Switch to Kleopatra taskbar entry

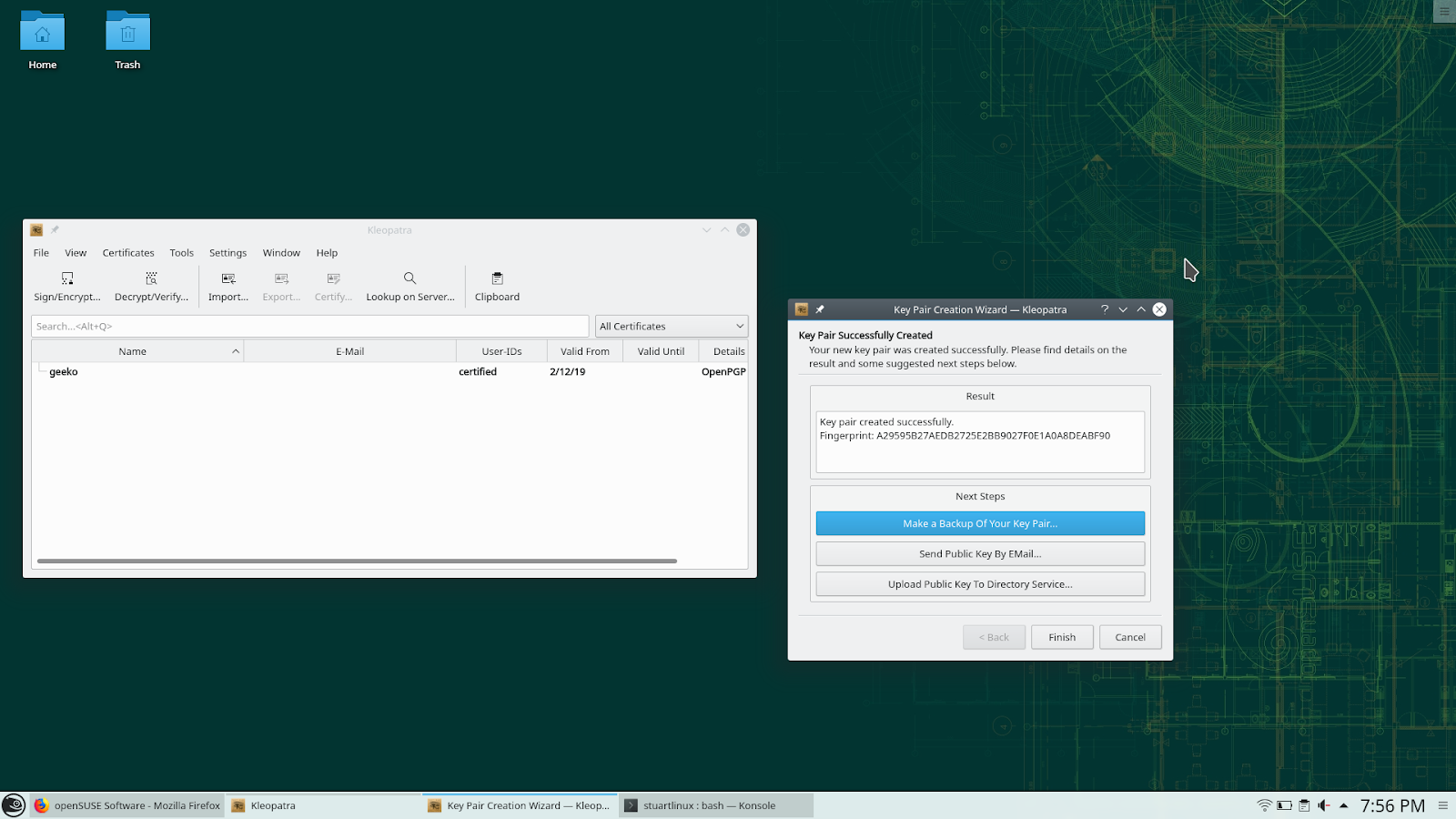(x=324, y=805)
